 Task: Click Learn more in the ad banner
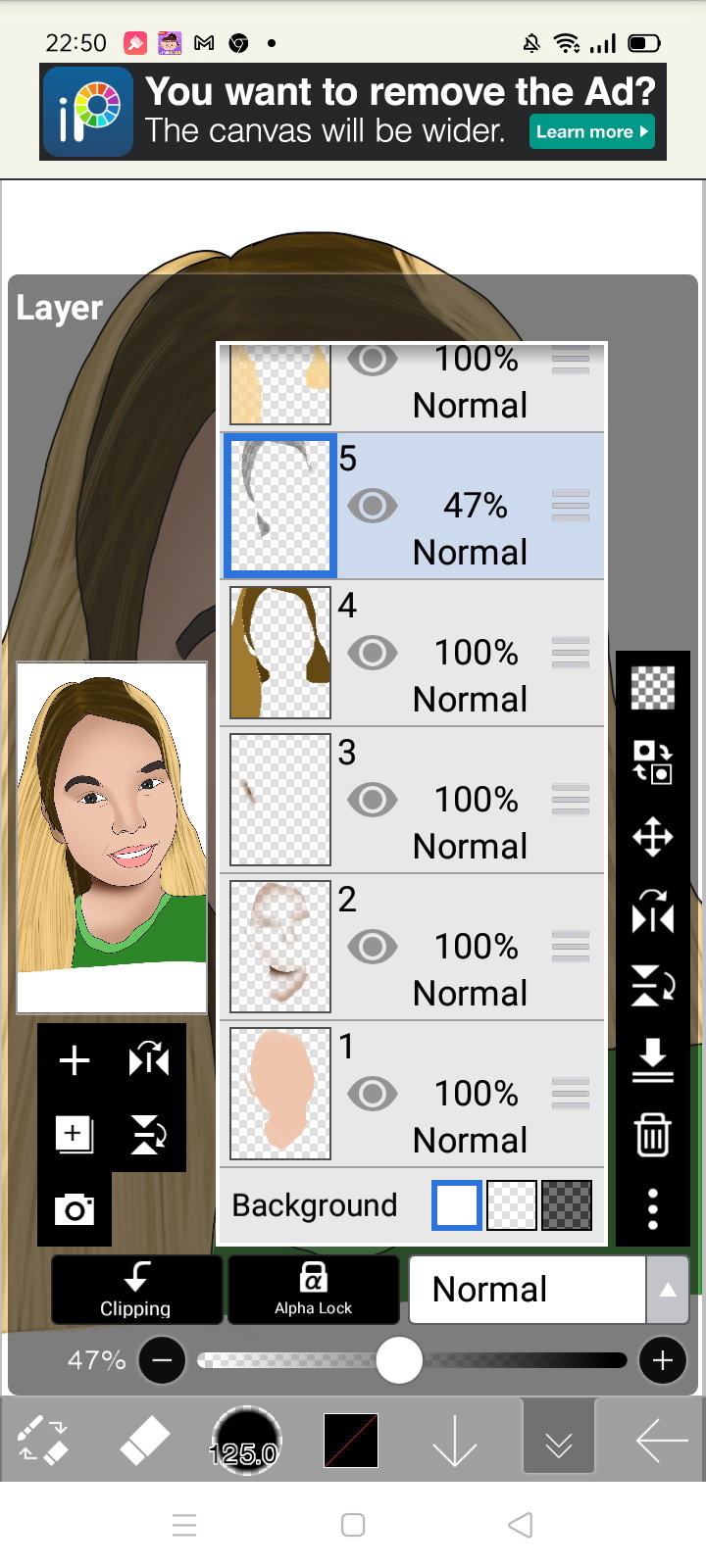592,131
